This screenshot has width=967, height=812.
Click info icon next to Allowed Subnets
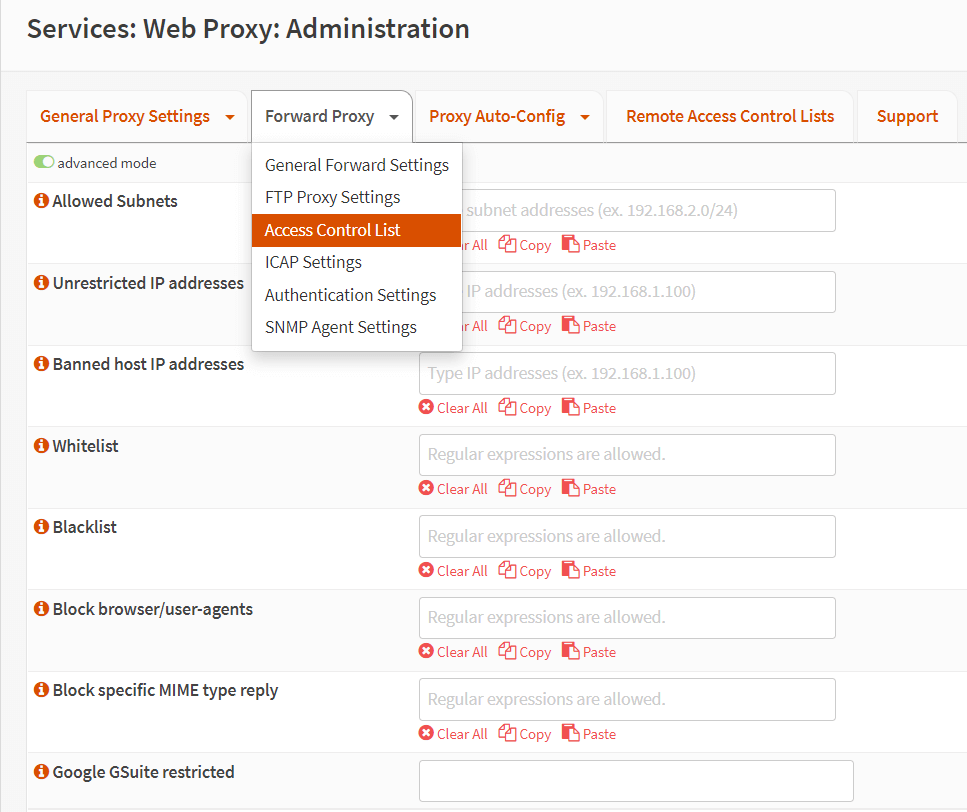tap(41, 201)
